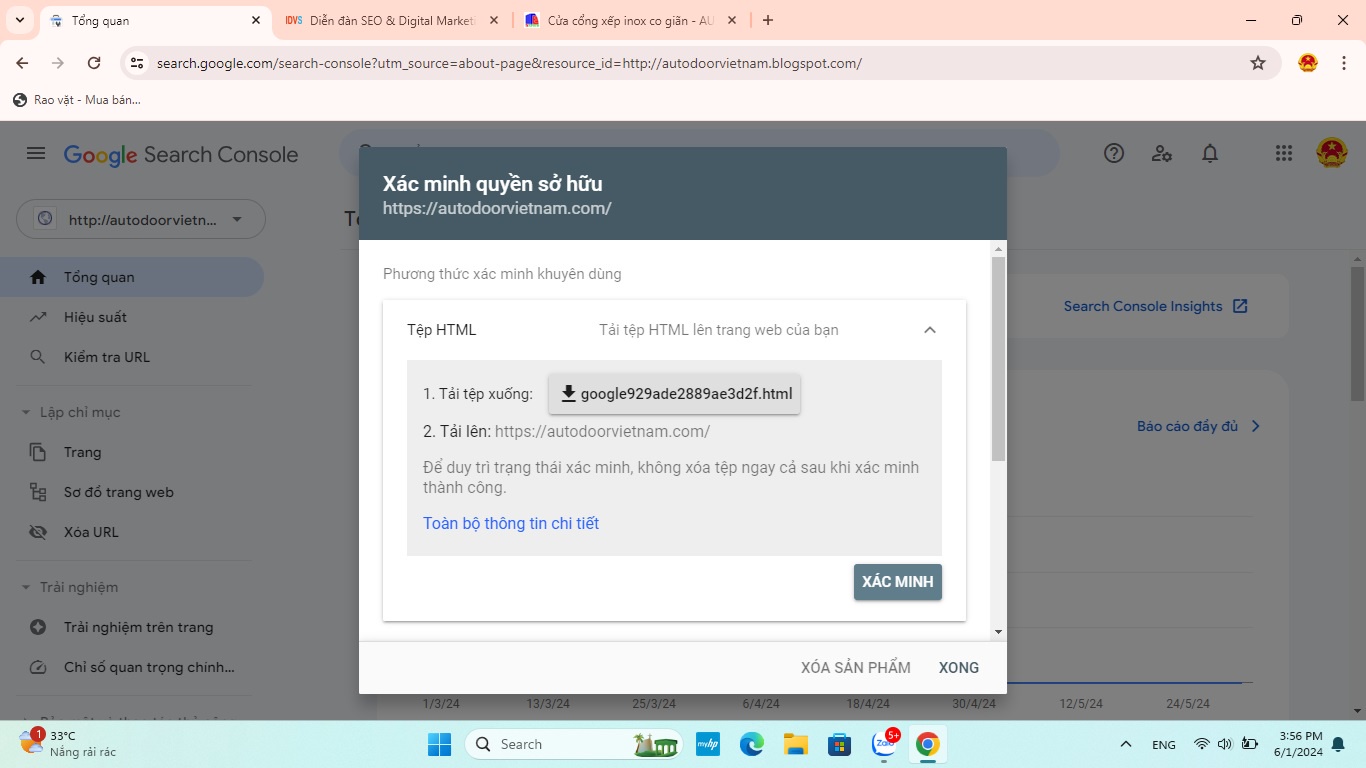Switch to Cửa cổng xếp inox co giãn tab
The height and width of the screenshot is (768, 1366).
point(631,20)
